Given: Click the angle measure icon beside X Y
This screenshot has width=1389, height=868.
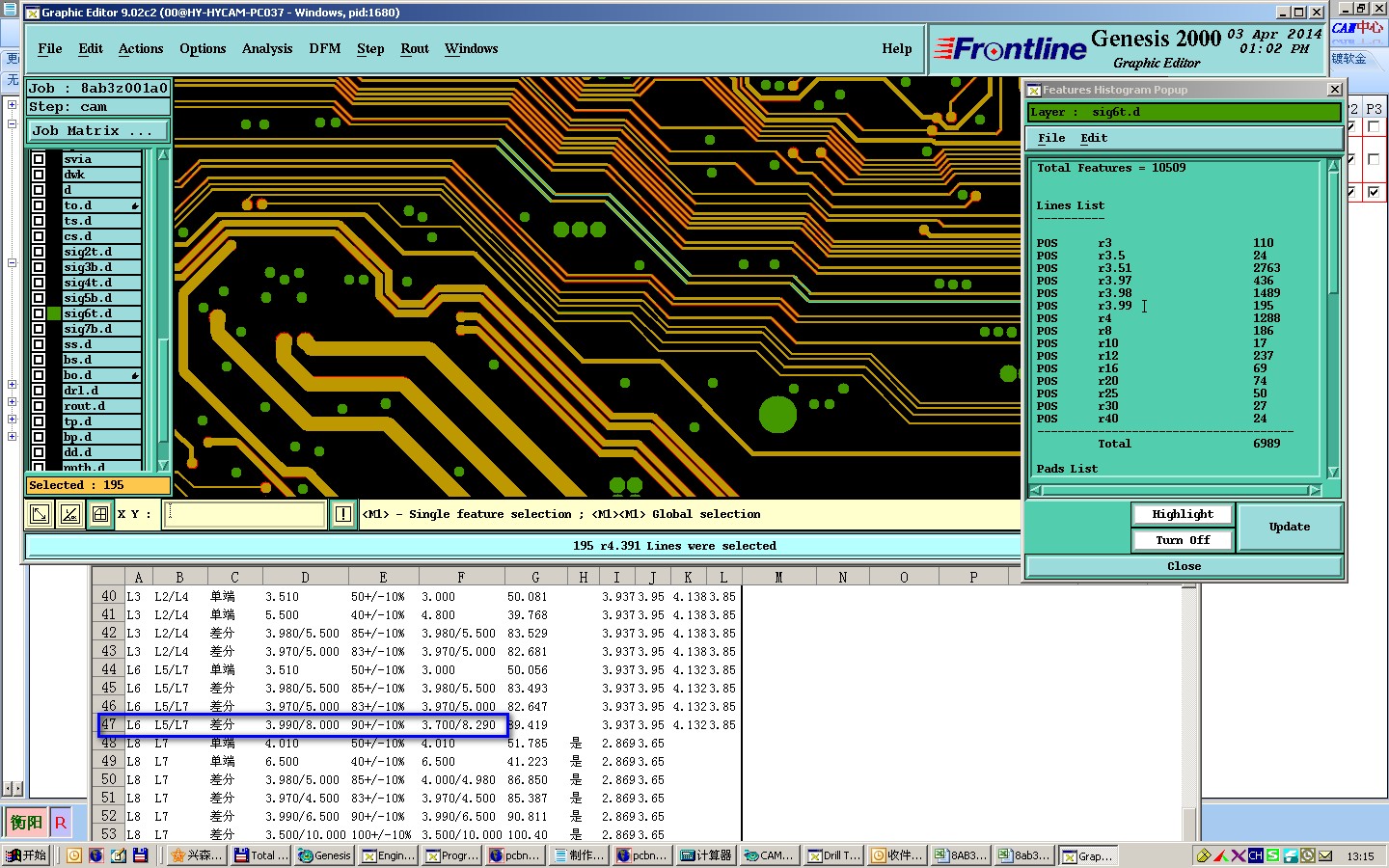Looking at the screenshot, I should (69, 514).
